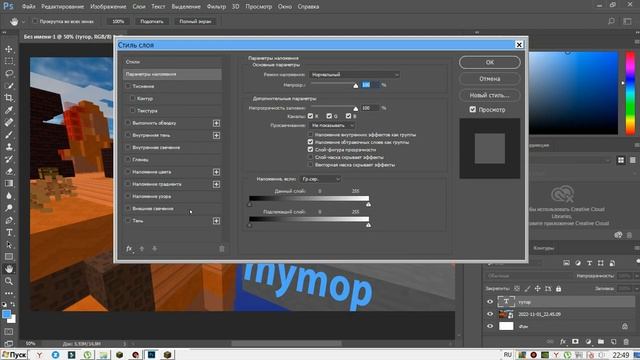
Task: Add another gradient overlay with plus icon
Action: click(216, 184)
